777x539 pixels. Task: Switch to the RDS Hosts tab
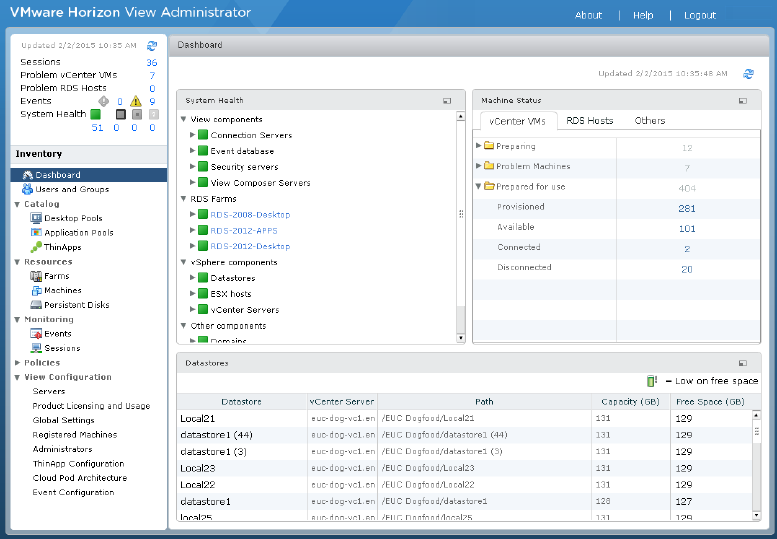589,121
